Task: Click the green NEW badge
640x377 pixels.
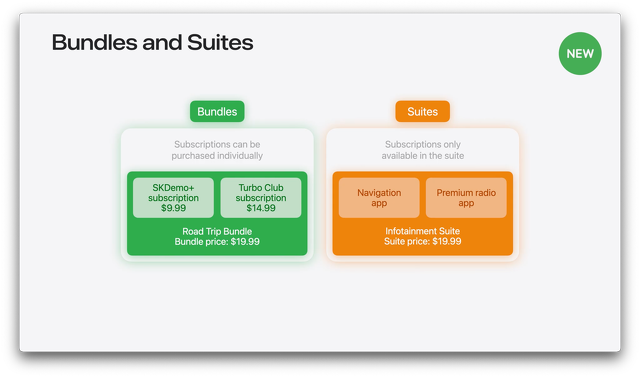Action: coord(580,53)
